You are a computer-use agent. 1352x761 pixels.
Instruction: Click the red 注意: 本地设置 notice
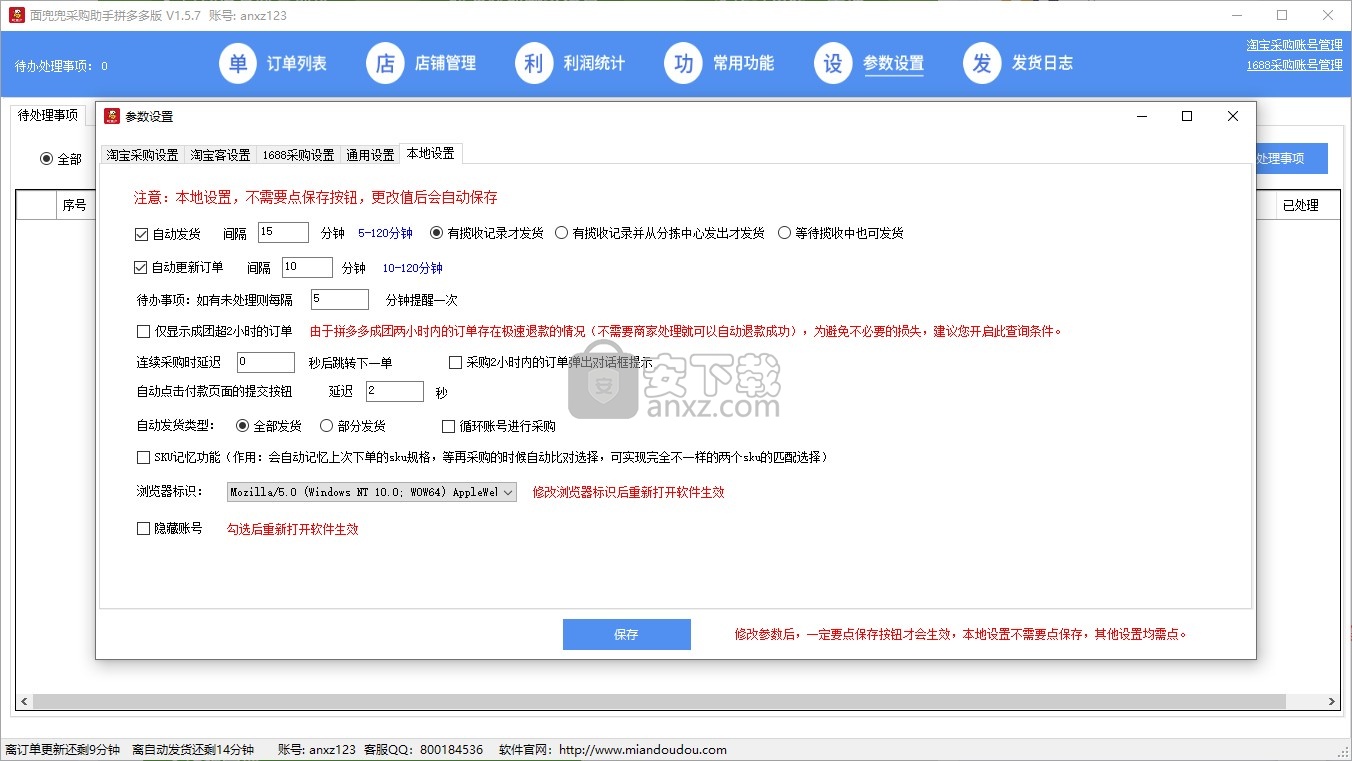(x=316, y=198)
